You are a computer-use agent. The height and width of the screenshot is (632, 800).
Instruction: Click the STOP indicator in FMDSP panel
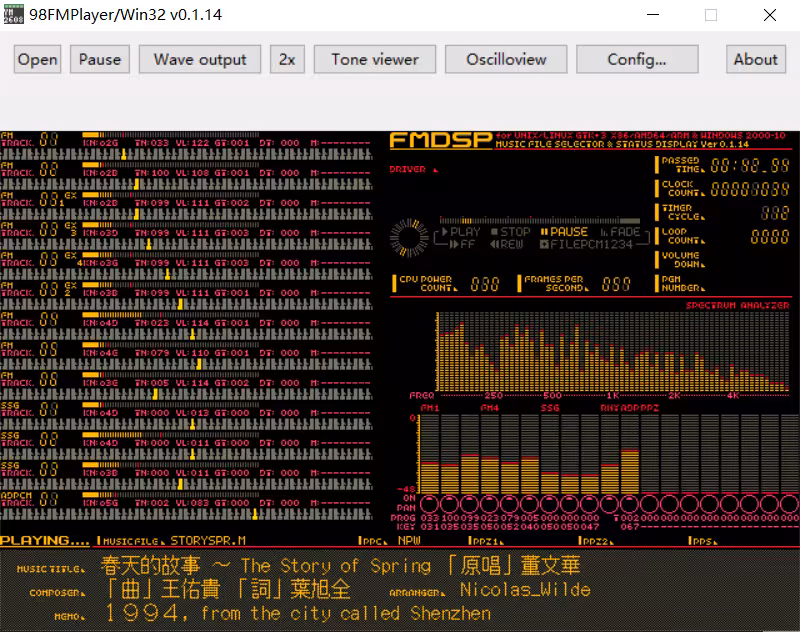coord(510,232)
